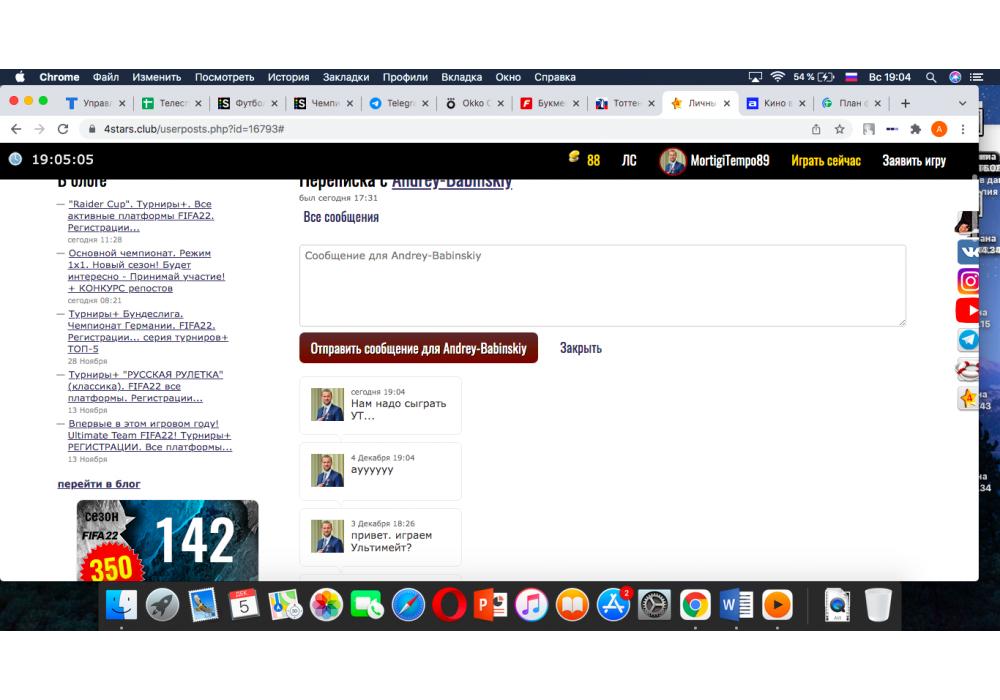Click the message text area for Andrey-Babinskiy
The image size is (1000, 700).
[x=602, y=285]
